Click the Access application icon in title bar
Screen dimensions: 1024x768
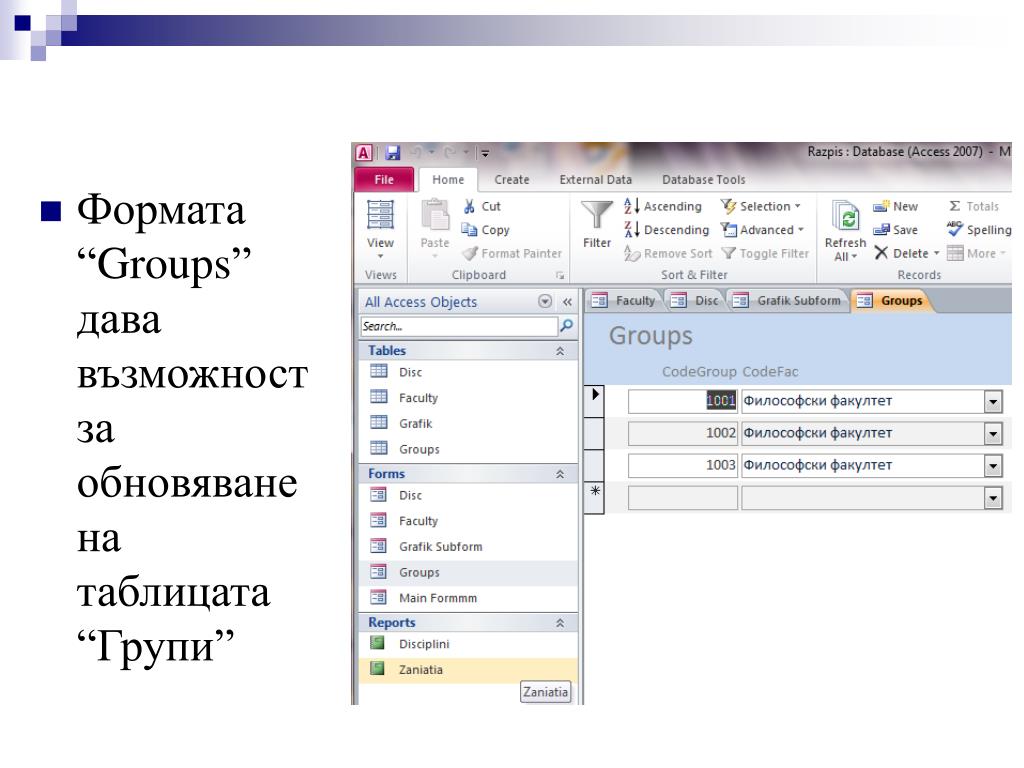364,153
